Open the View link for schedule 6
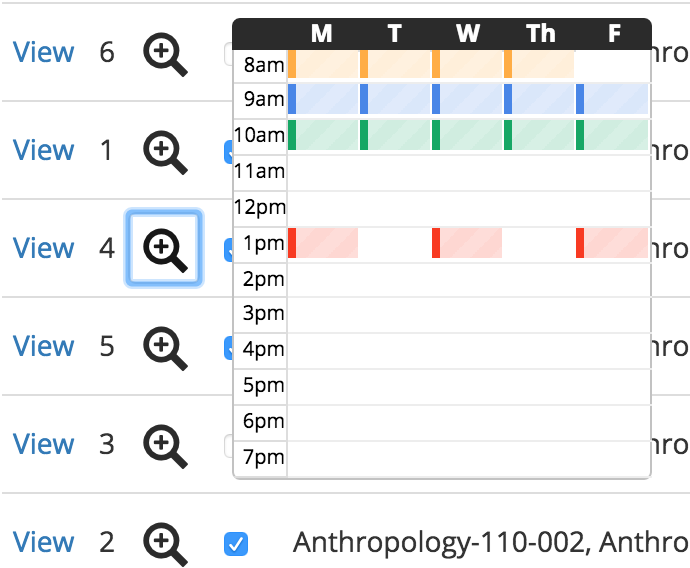 tap(43, 53)
